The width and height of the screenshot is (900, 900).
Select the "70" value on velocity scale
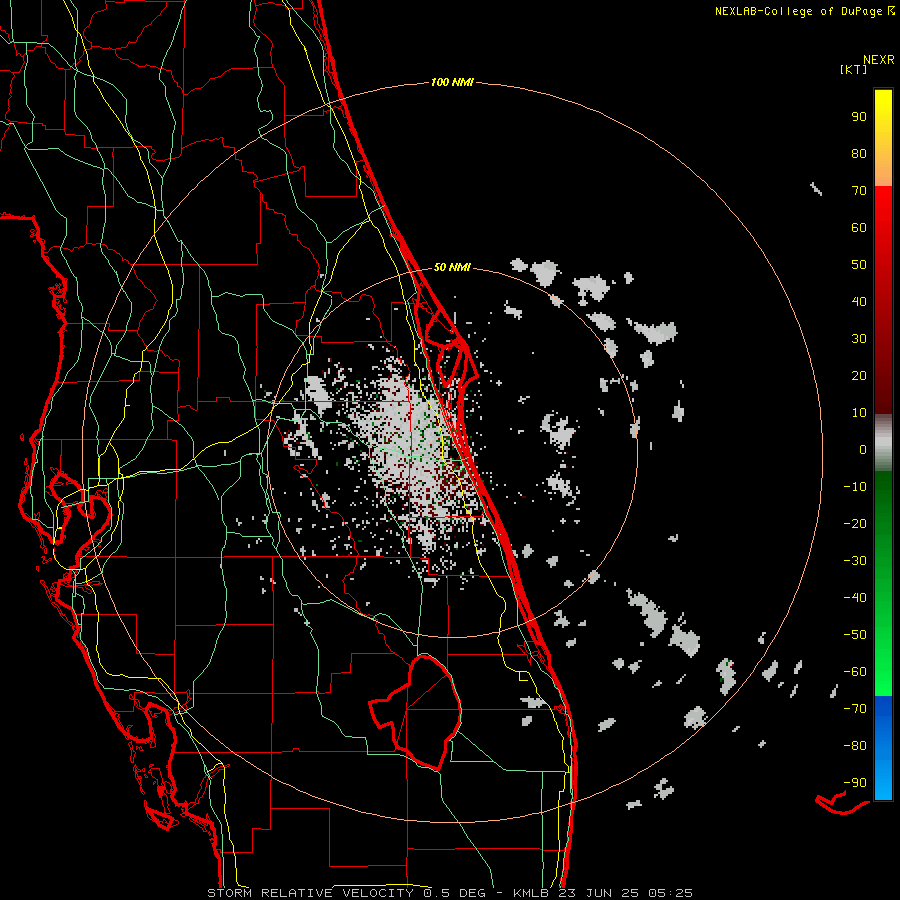pyautogui.click(x=859, y=191)
